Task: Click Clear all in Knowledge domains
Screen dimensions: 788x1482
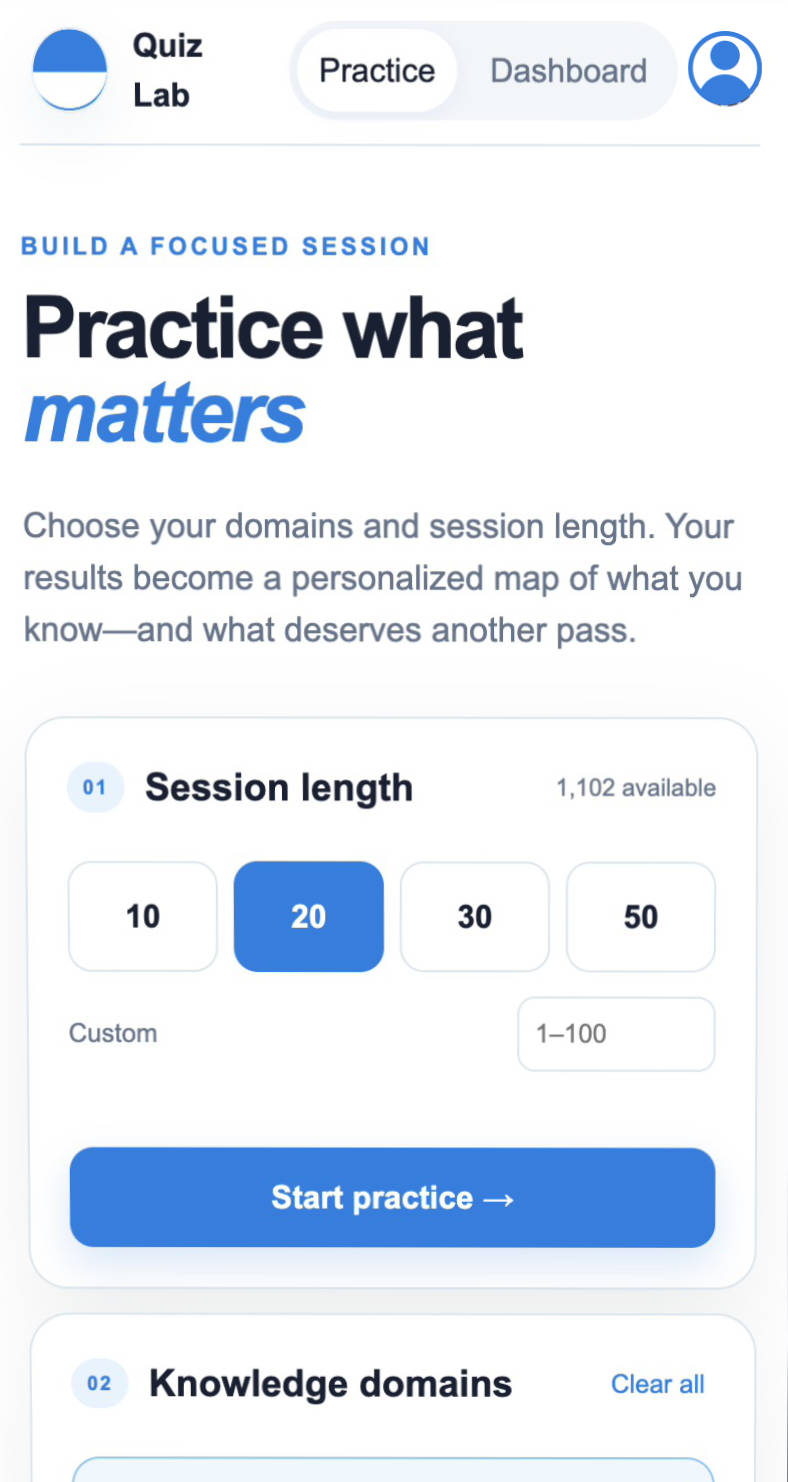Action: tap(658, 1384)
